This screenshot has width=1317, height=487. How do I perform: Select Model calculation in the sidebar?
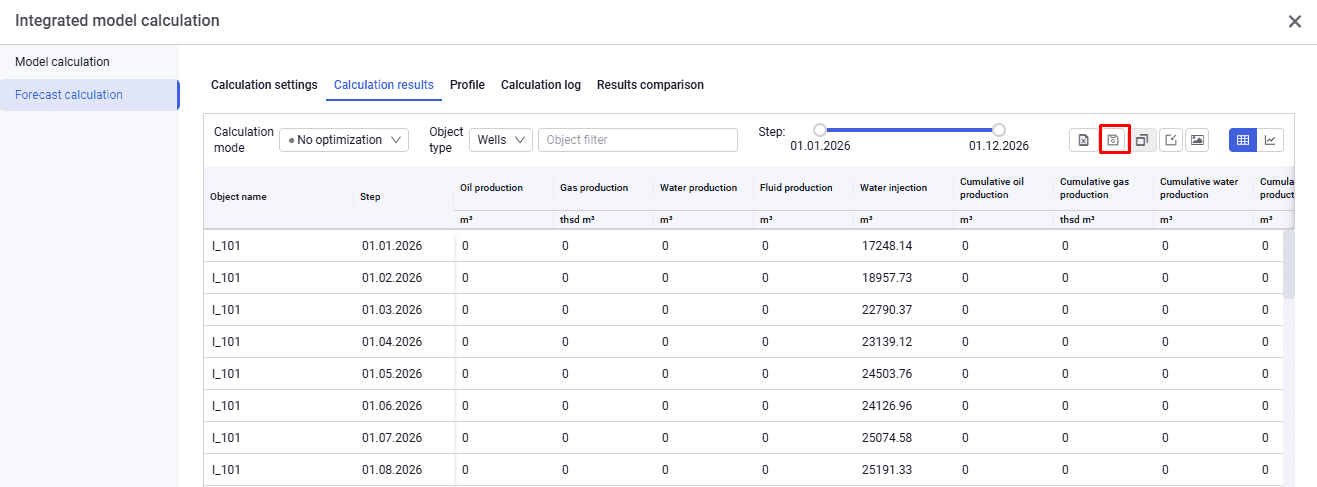tap(89, 62)
